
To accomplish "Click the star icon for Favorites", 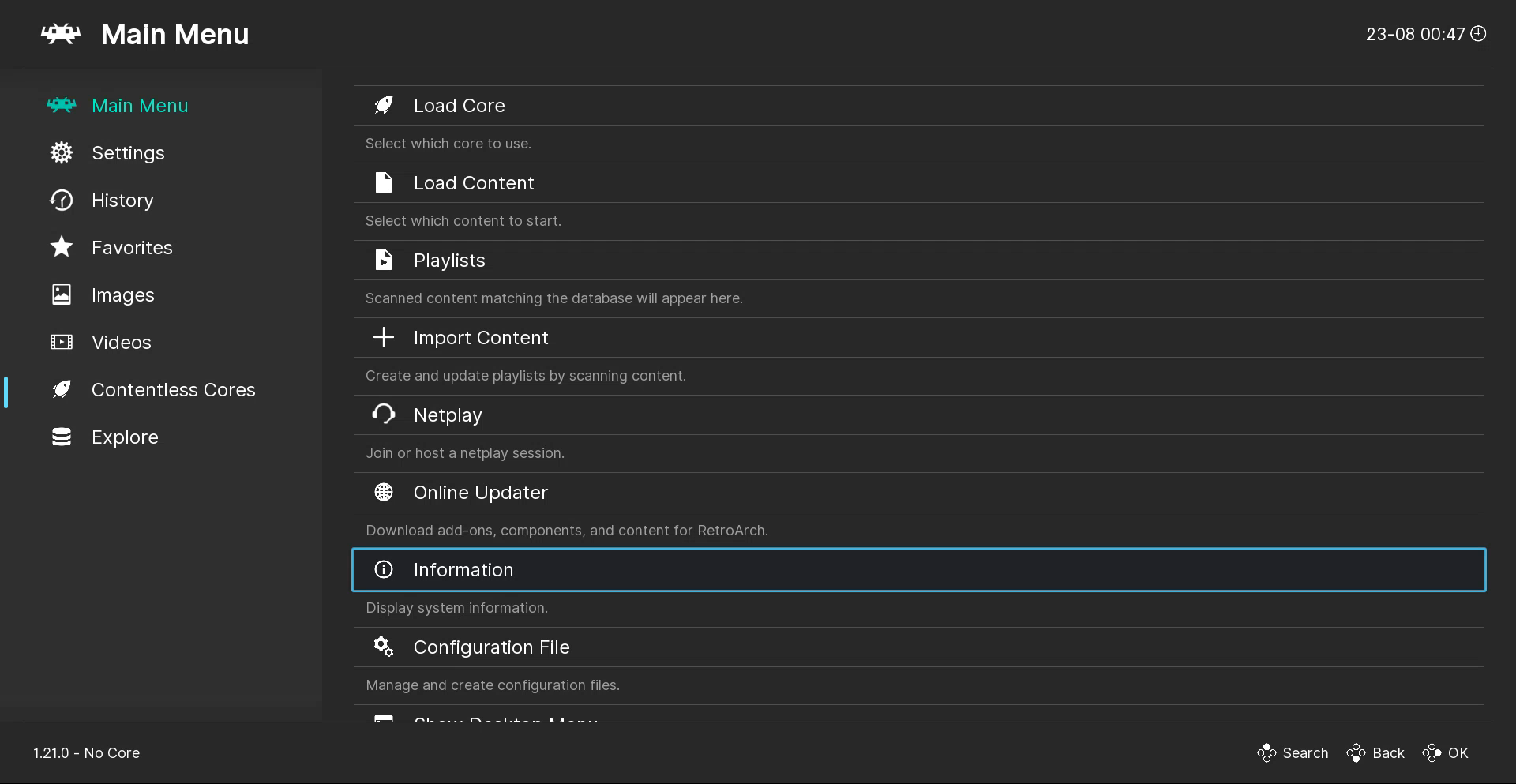I will point(62,247).
